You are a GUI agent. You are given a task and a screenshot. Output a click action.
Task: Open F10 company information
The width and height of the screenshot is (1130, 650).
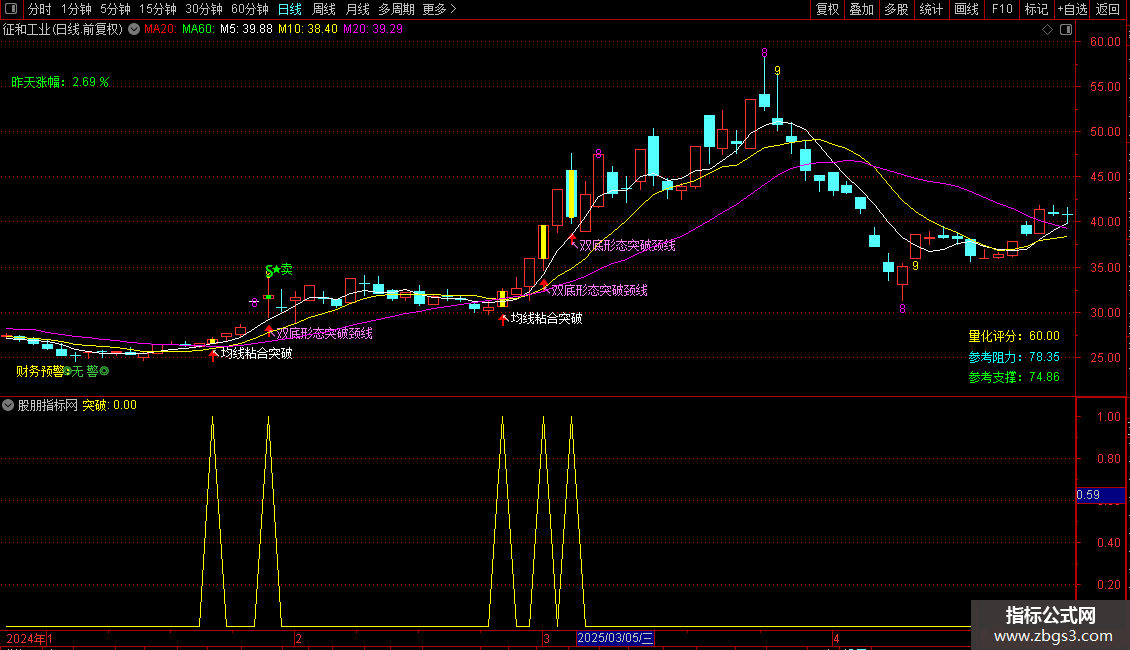(1002, 9)
